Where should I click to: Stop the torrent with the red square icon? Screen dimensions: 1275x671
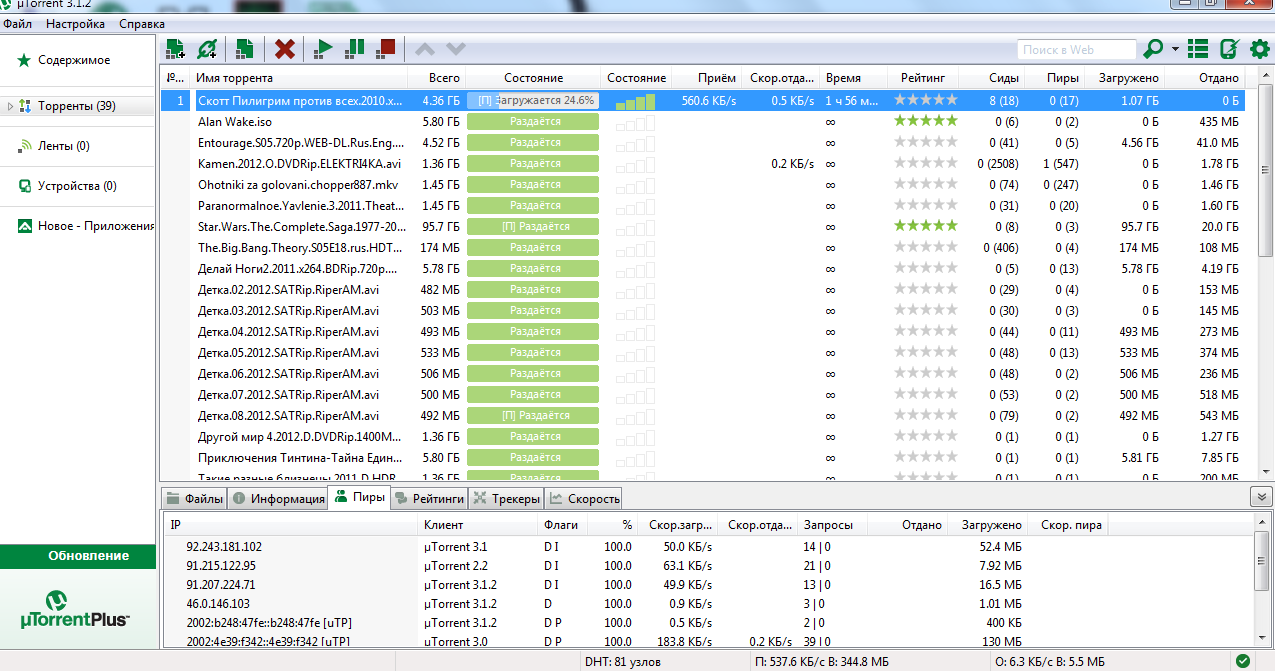386,48
